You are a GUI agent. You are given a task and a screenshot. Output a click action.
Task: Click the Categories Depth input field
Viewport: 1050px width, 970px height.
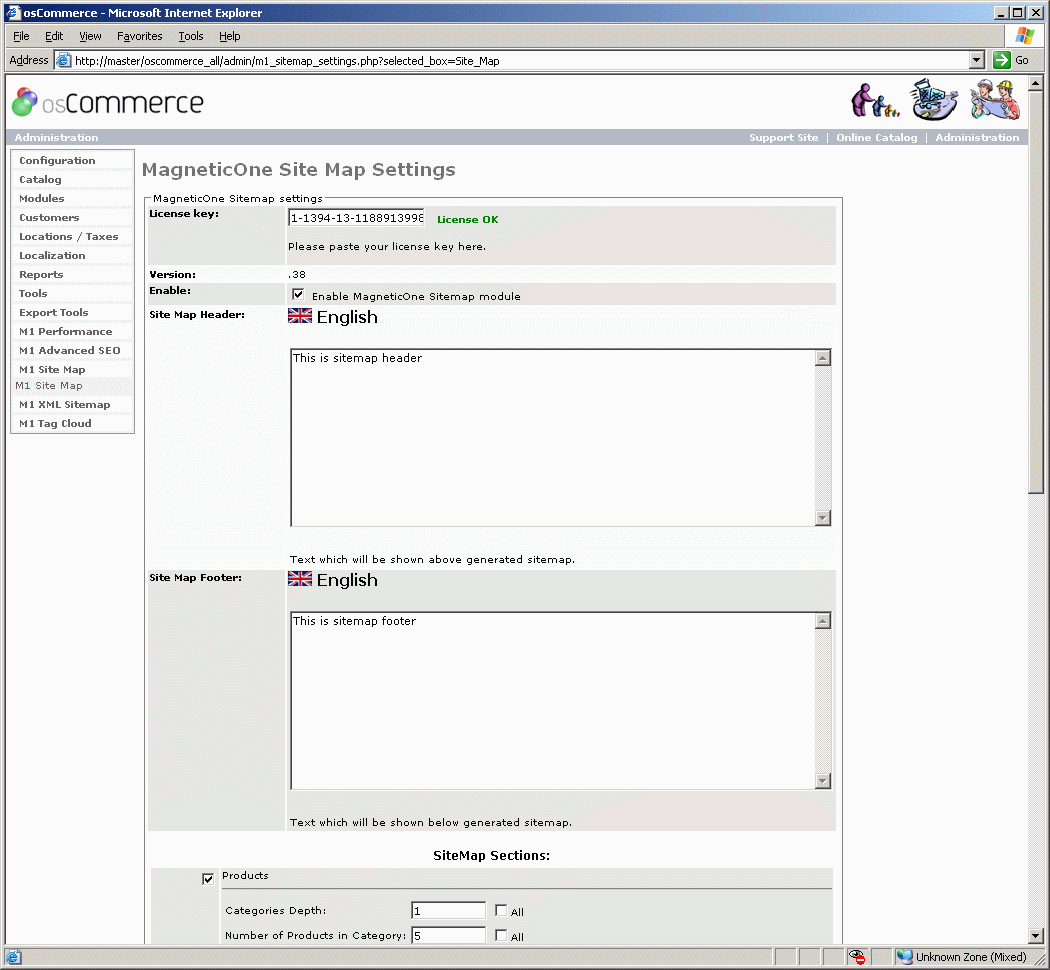tap(448, 910)
